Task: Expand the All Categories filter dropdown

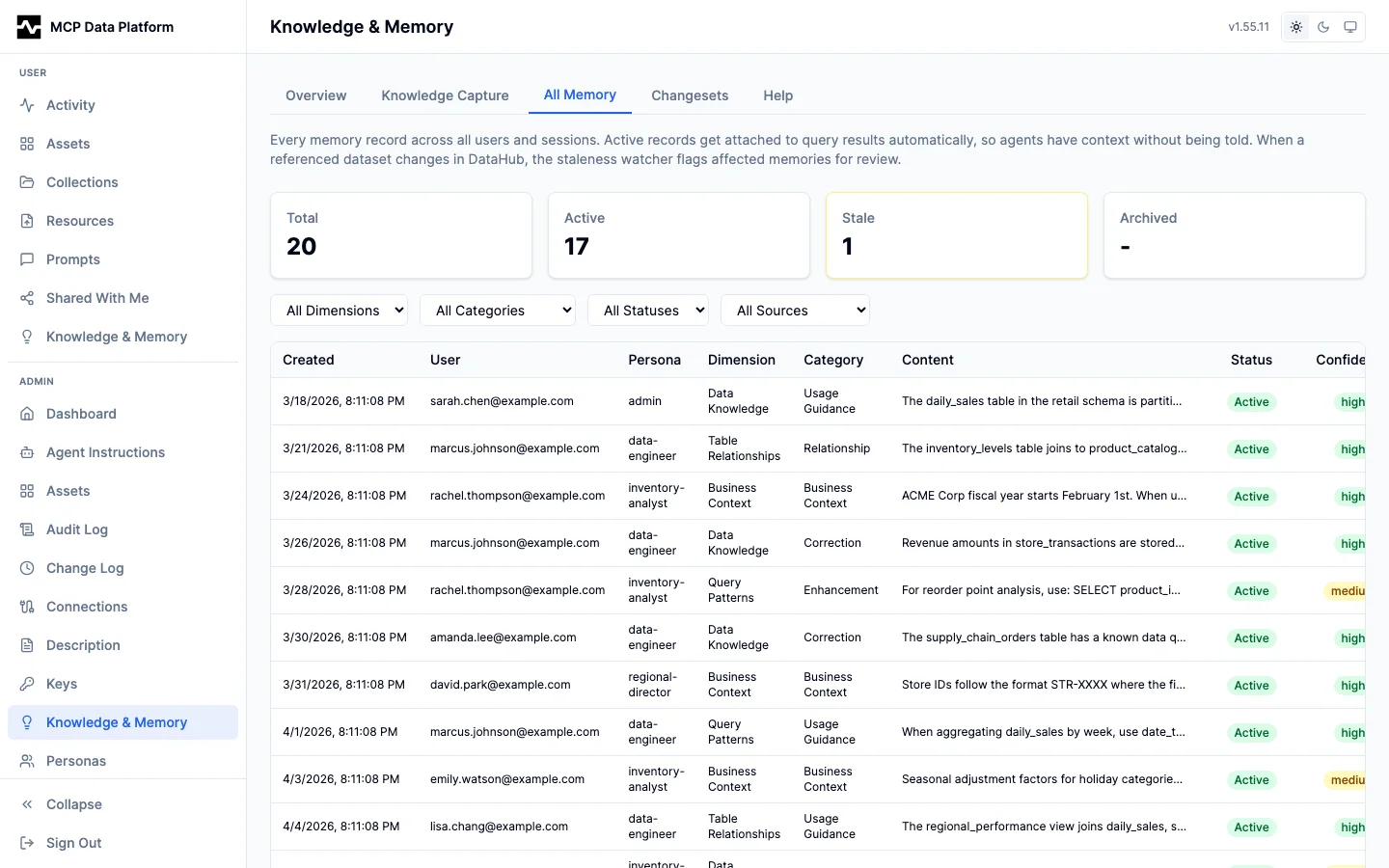Action: point(498,311)
